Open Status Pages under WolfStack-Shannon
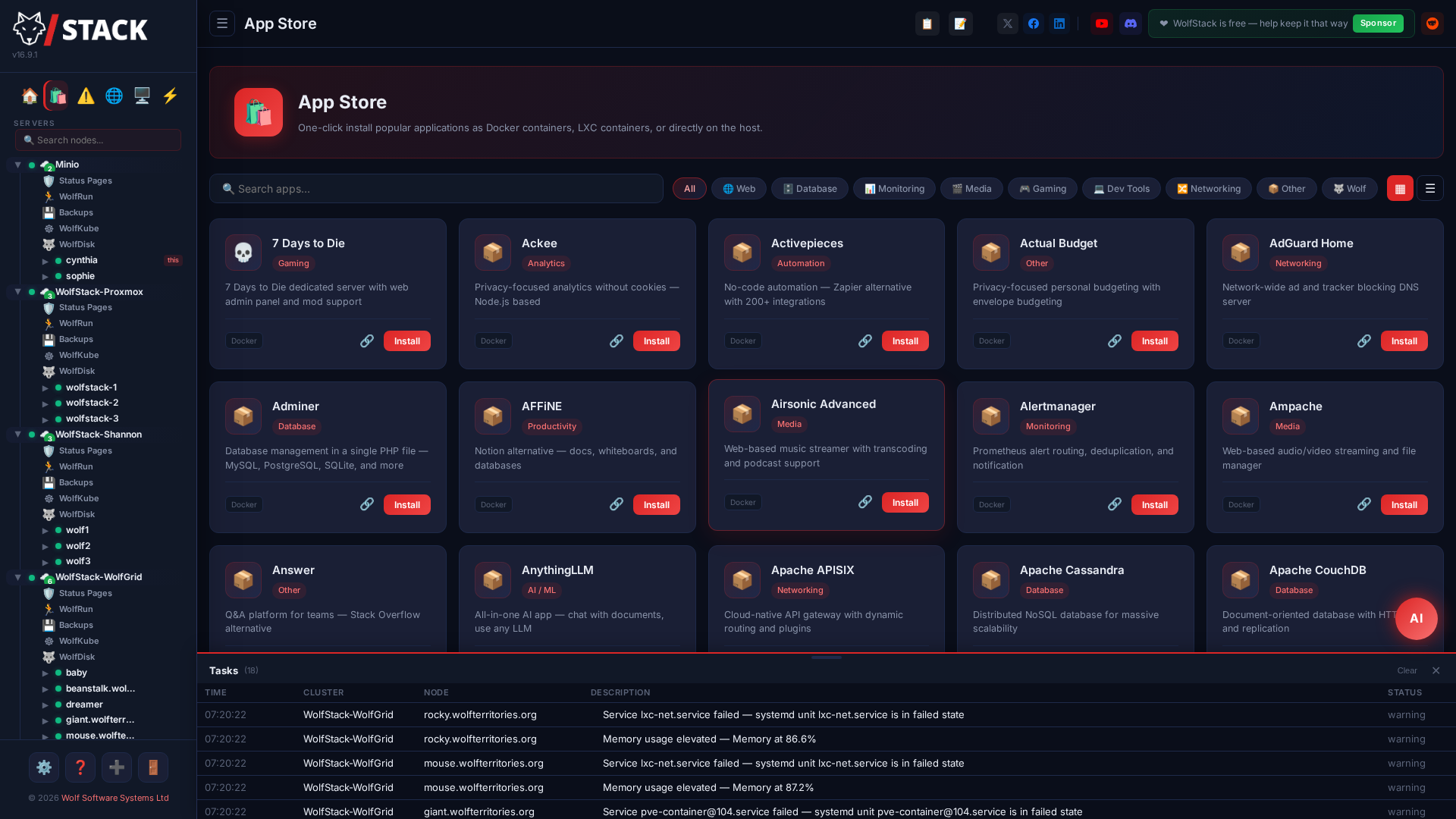The height and width of the screenshot is (819, 1456). coord(85,451)
